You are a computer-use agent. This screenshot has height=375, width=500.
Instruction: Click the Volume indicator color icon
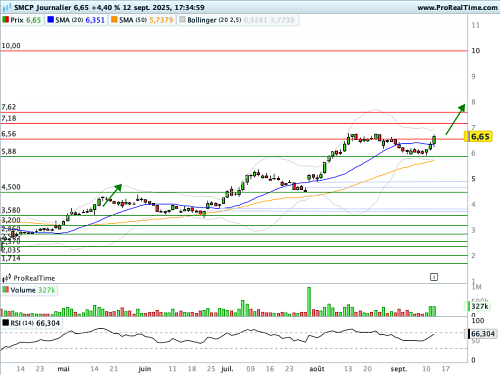6,289
